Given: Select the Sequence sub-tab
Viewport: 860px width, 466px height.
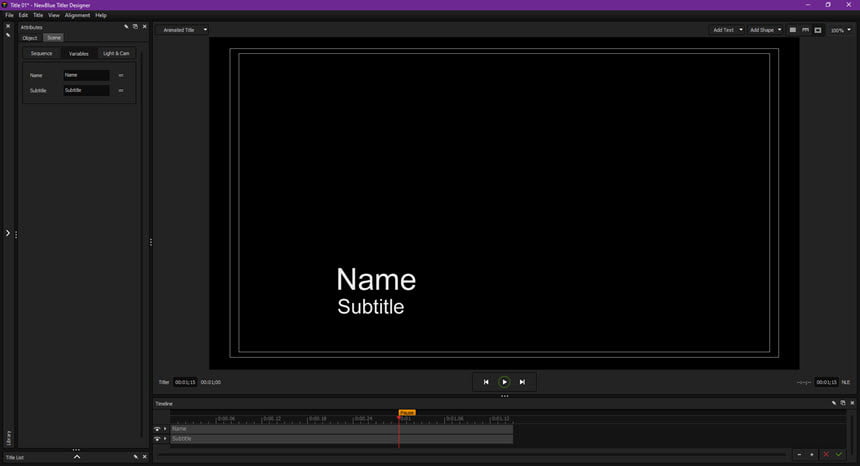Looking at the screenshot, I should [42, 53].
